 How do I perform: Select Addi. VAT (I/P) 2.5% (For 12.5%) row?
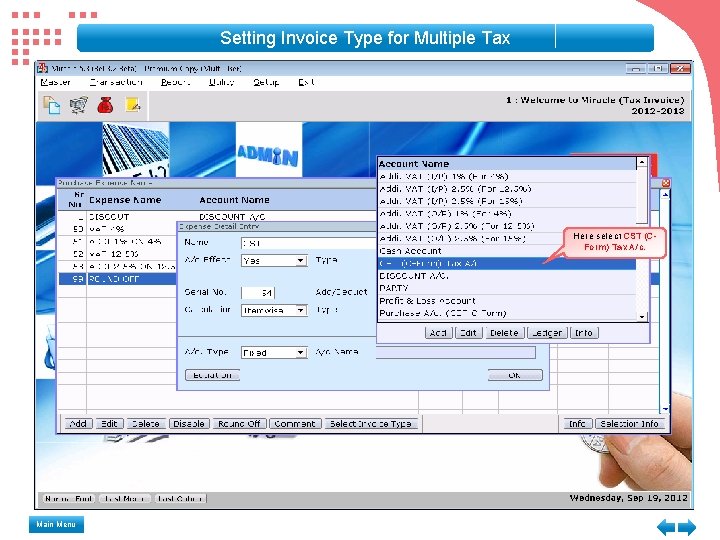click(x=506, y=189)
